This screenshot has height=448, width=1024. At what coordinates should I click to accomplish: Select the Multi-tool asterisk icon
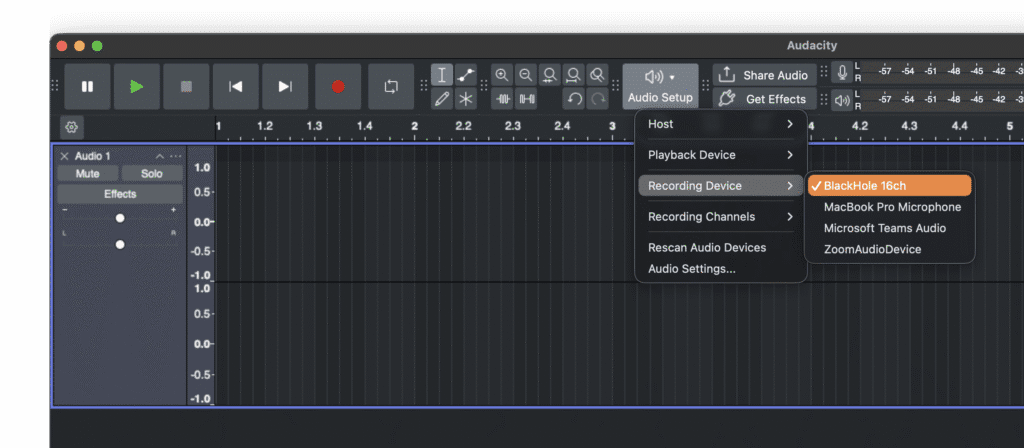point(466,99)
